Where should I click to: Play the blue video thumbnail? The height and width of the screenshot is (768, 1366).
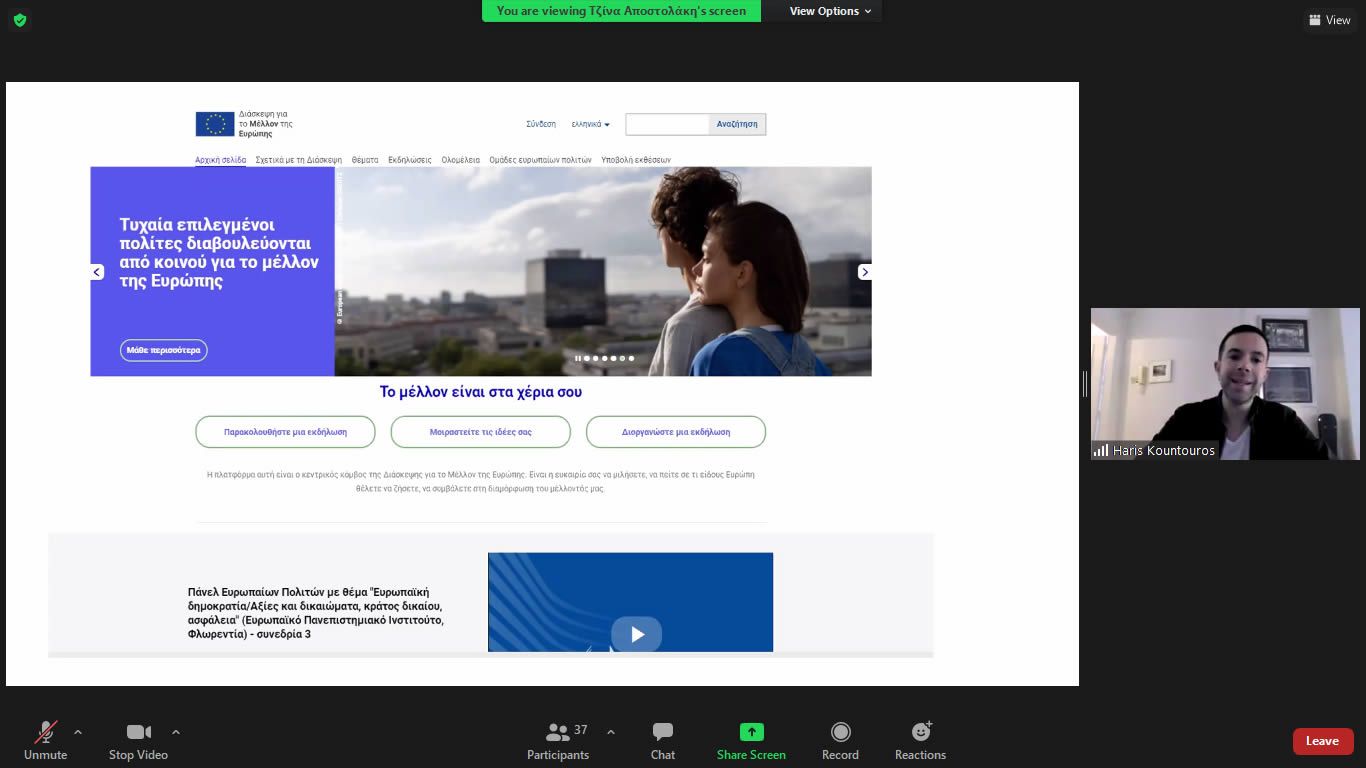point(636,634)
